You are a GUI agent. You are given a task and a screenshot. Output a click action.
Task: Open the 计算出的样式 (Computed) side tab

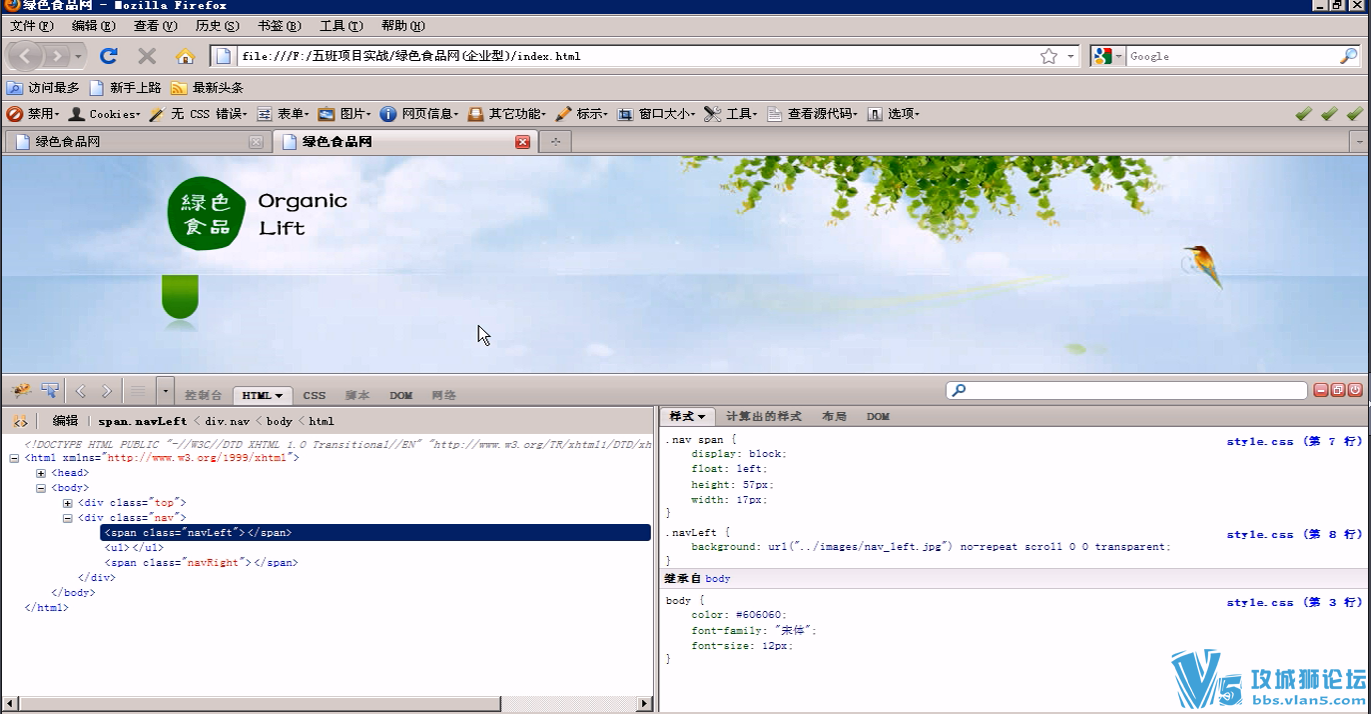(x=764, y=416)
